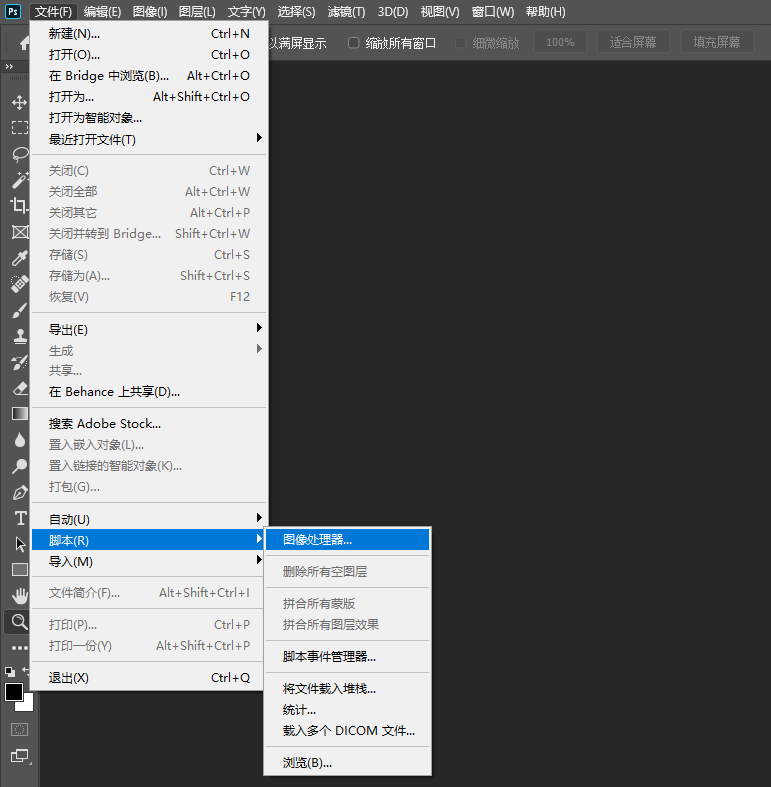Open the 选择(S) menu
Image resolution: width=771 pixels, height=787 pixels.
[296, 12]
